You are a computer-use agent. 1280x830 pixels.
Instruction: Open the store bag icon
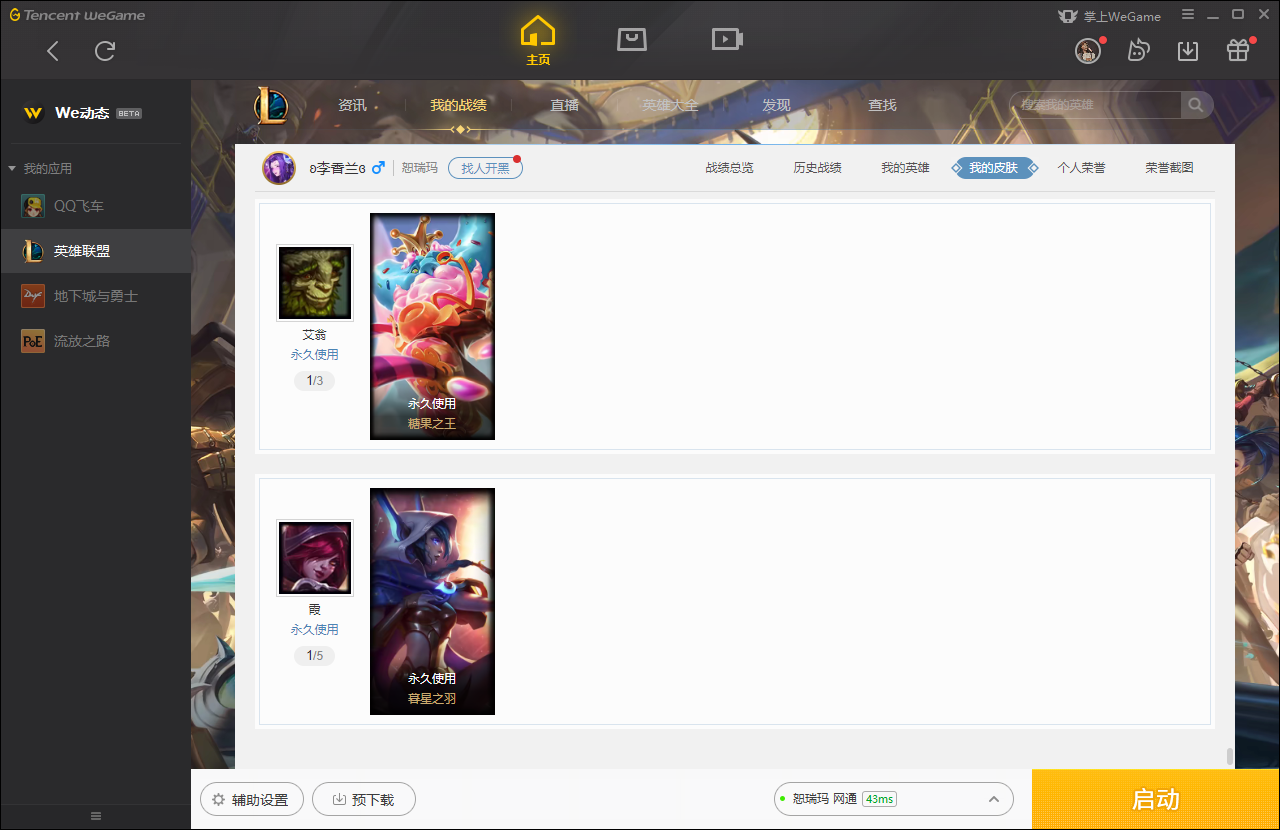click(x=632, y=39)
